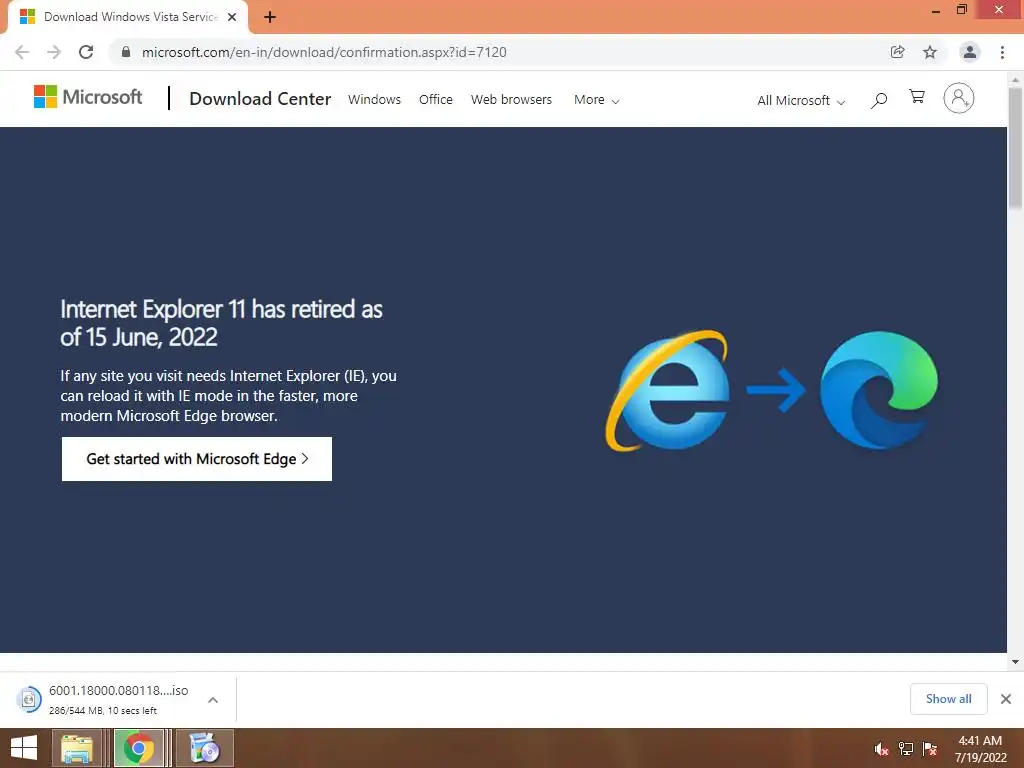View site security lock information

point(126,52)
